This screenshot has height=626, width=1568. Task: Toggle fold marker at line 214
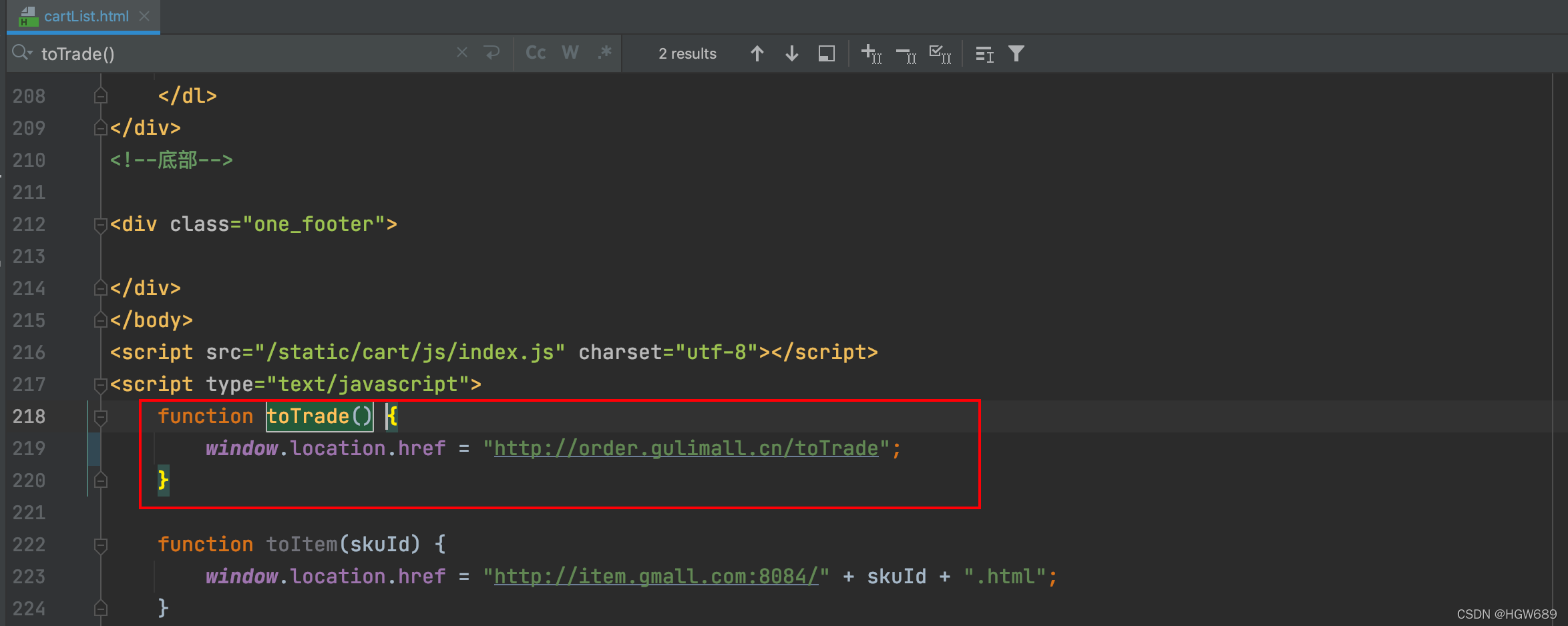pyautogui.click(x=101, y=288)
